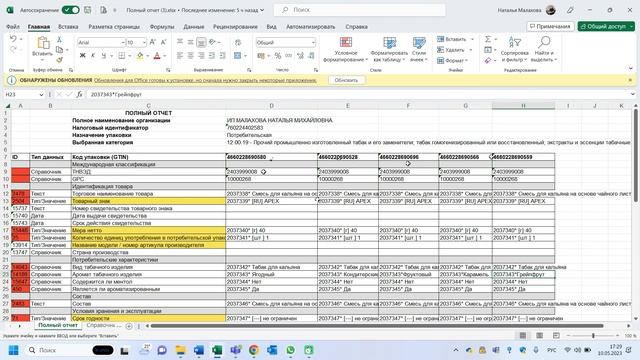The width and height of the screenshot is (640, 360).
Task: Switch to Разметка страницы tab
Action: click(114, 27)
